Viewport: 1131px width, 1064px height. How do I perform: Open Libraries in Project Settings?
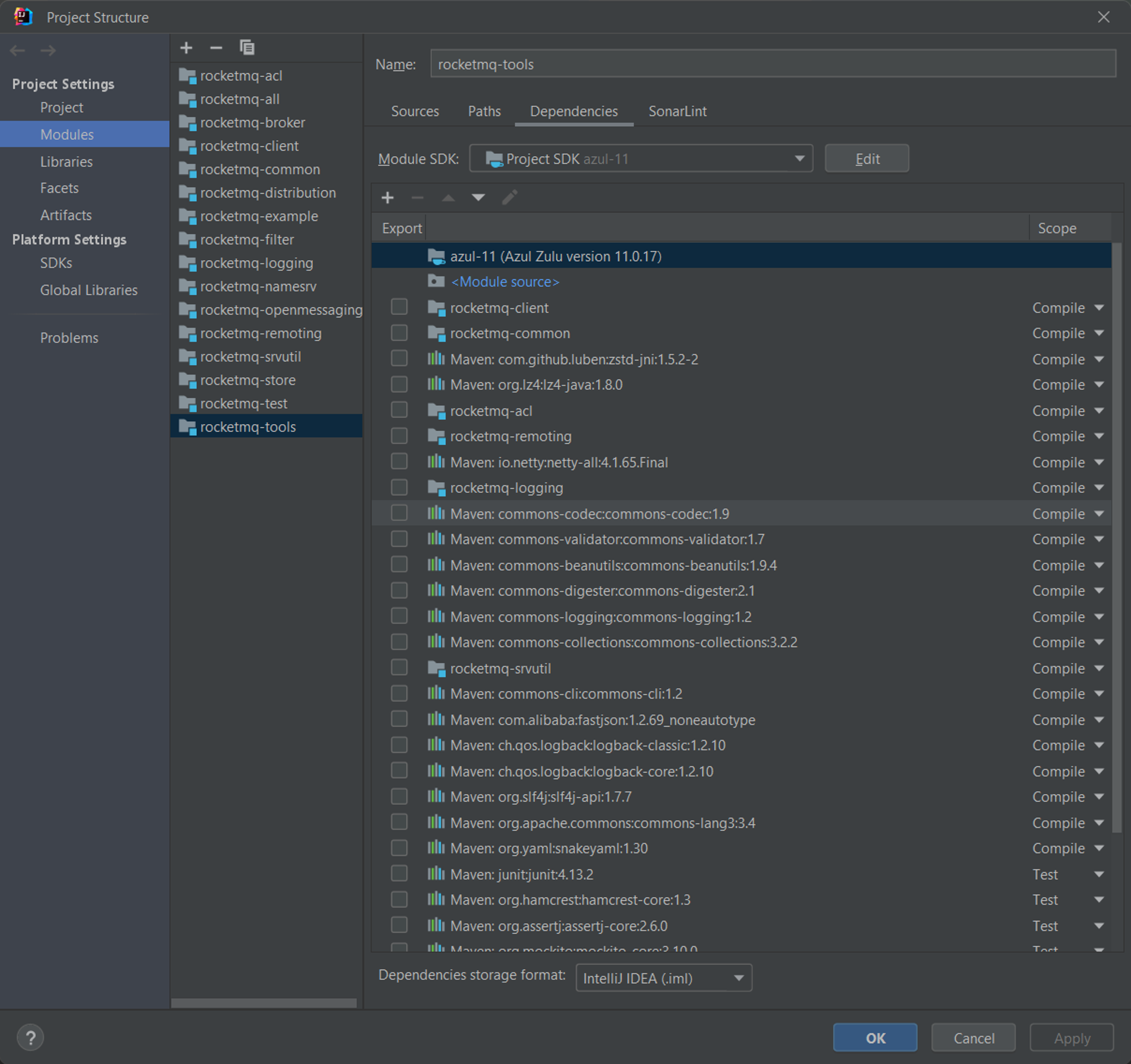point(66,162)
